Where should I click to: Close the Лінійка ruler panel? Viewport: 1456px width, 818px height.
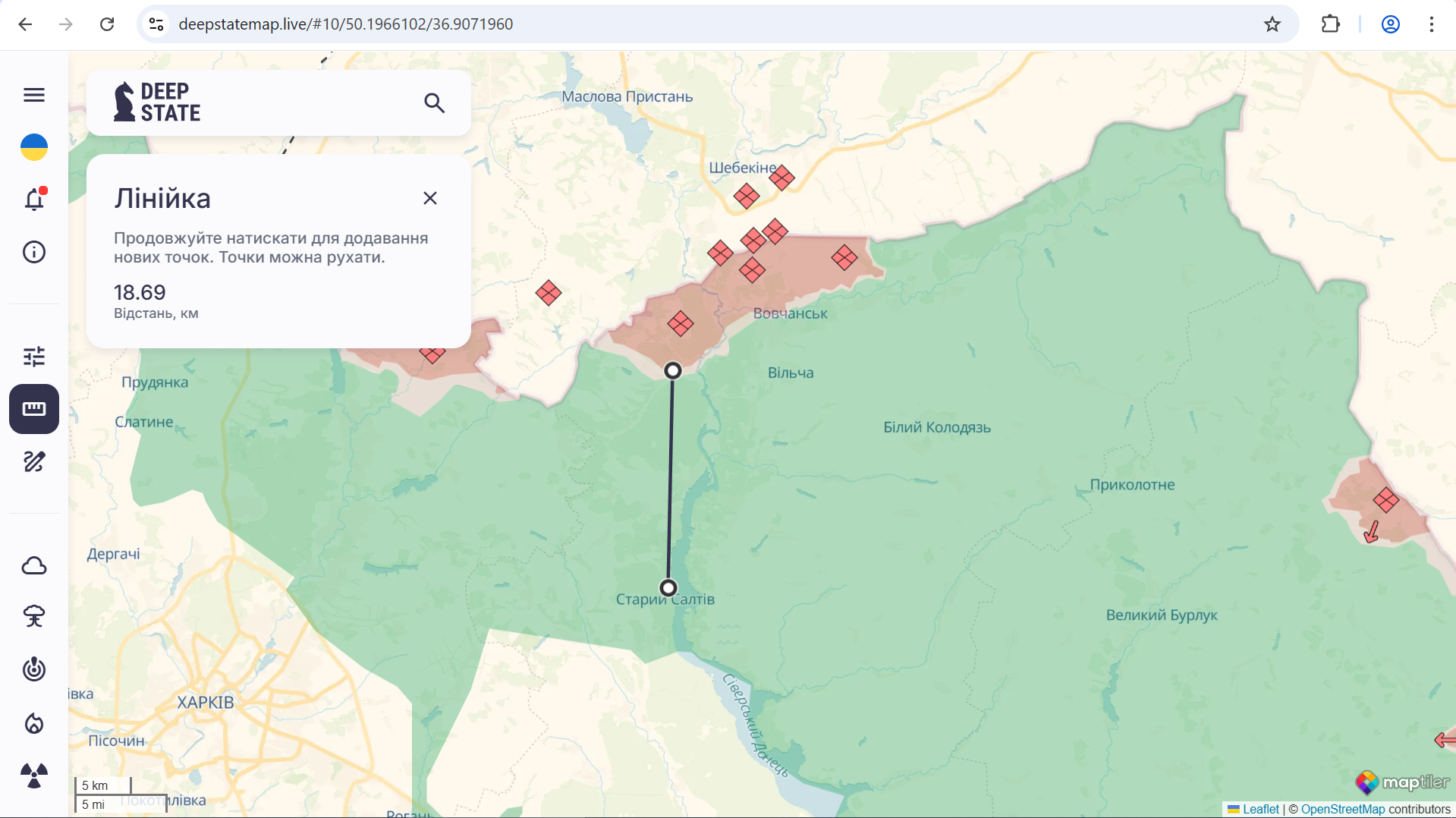click(x=430, y=198)
